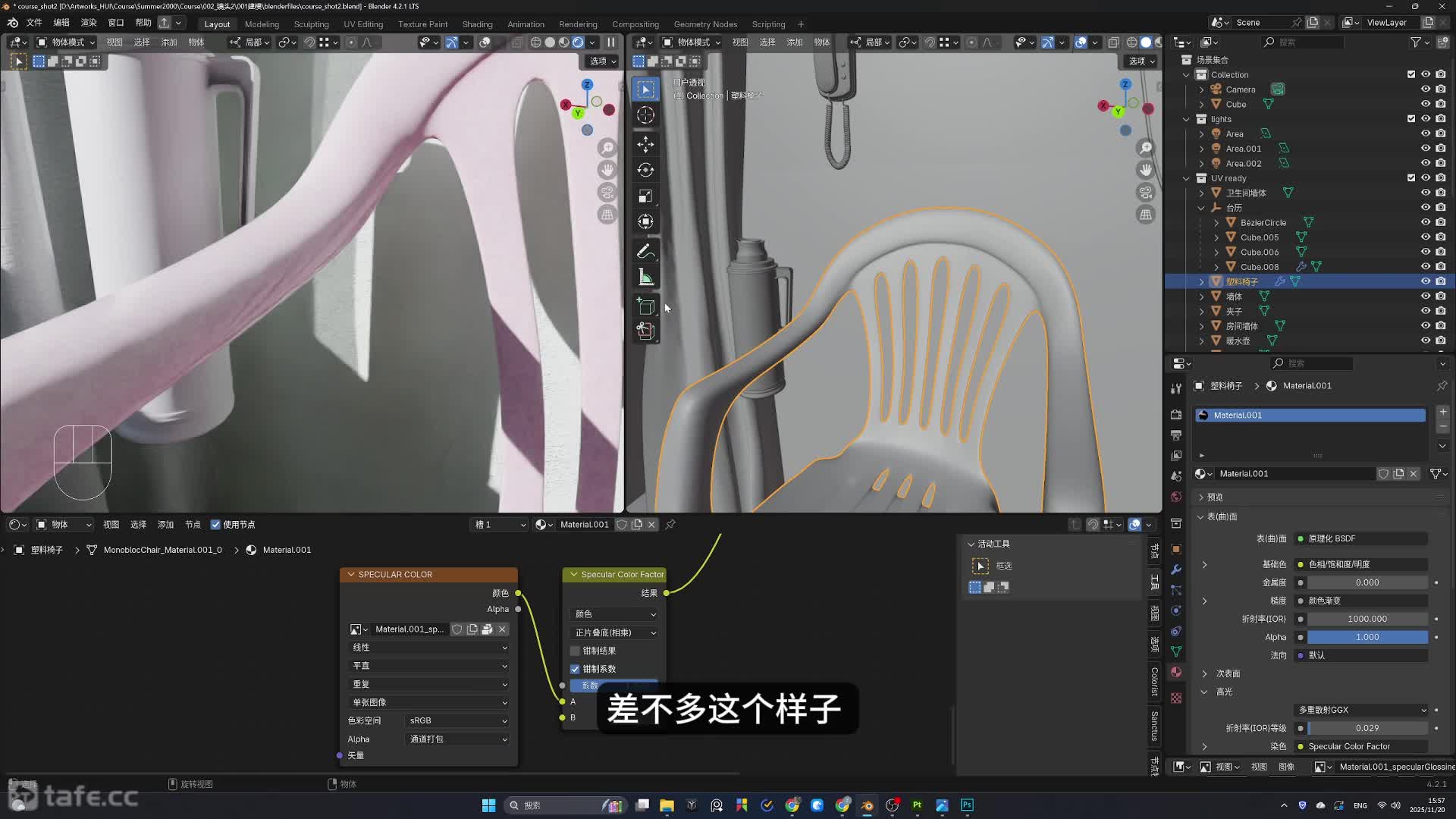1456x819 pixels.
Task: Select the Move tool in viewport toolbar
Action: tap(645, 144)
